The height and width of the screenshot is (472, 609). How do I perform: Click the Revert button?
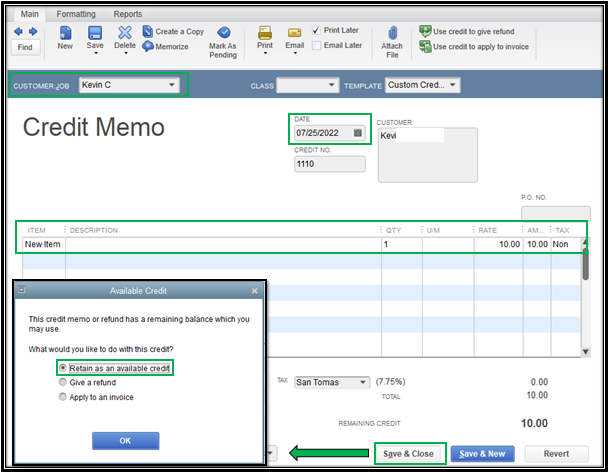point(556,453)
